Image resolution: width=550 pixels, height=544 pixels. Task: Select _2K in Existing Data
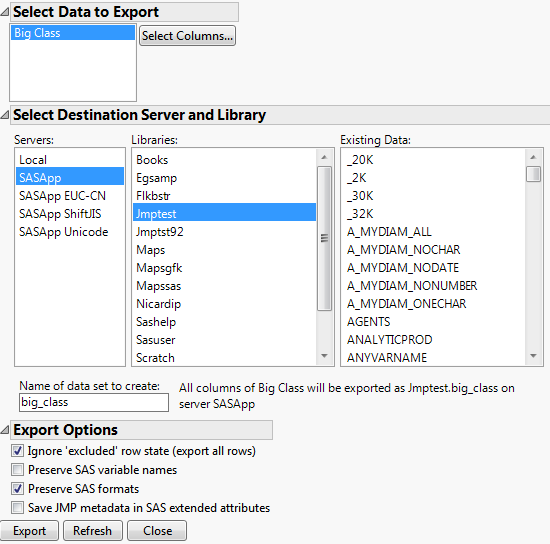434,178
